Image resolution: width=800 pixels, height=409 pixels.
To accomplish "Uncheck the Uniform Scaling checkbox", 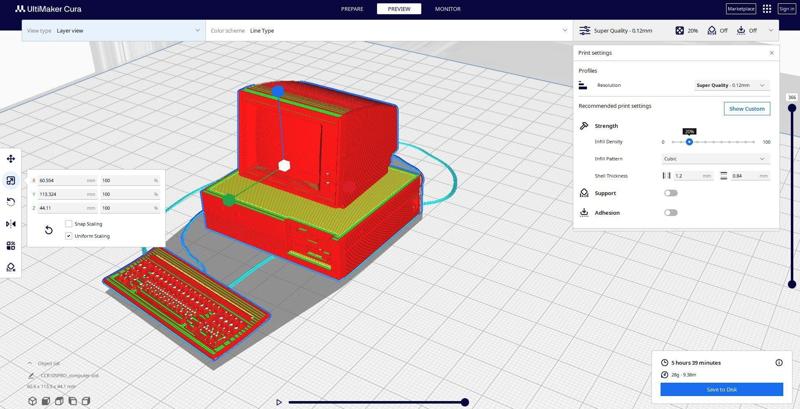I will click(x=68, y=236).
